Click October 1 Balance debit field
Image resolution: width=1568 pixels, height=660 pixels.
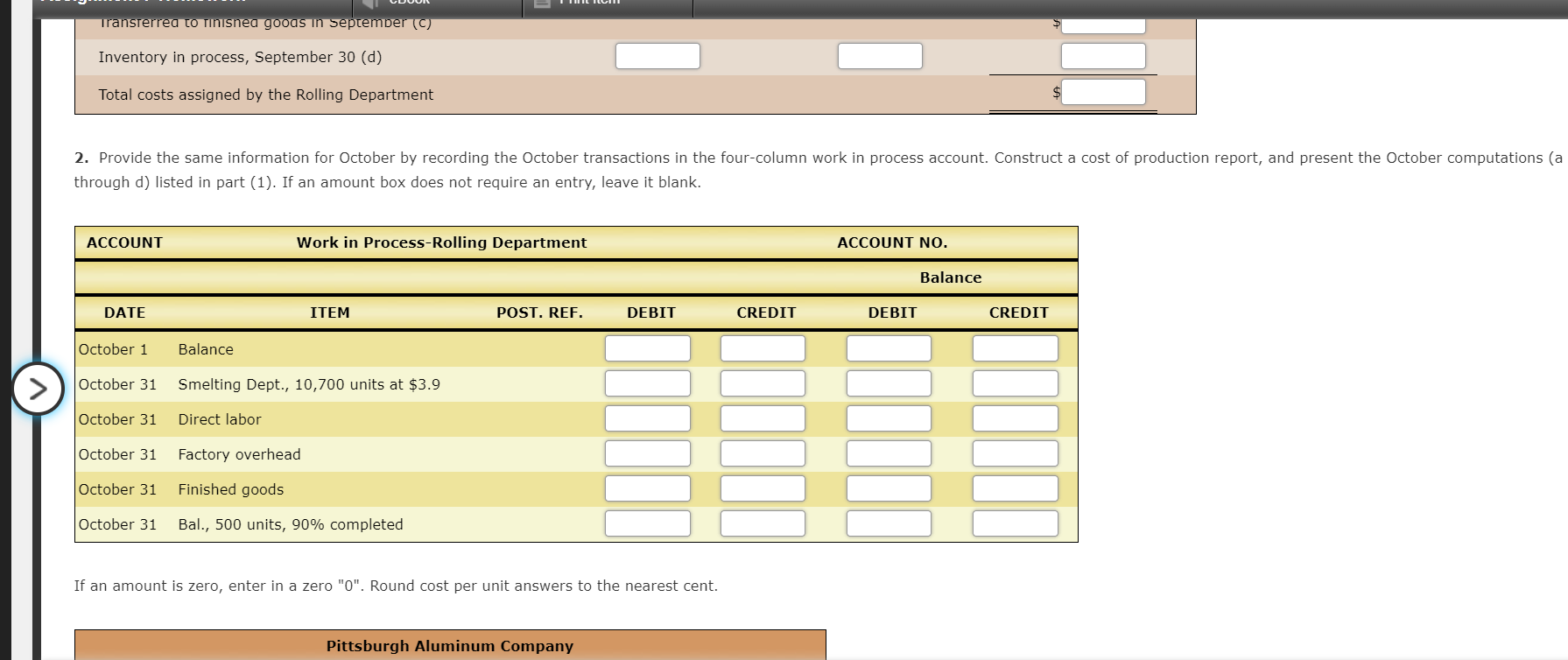click(648, 348)
